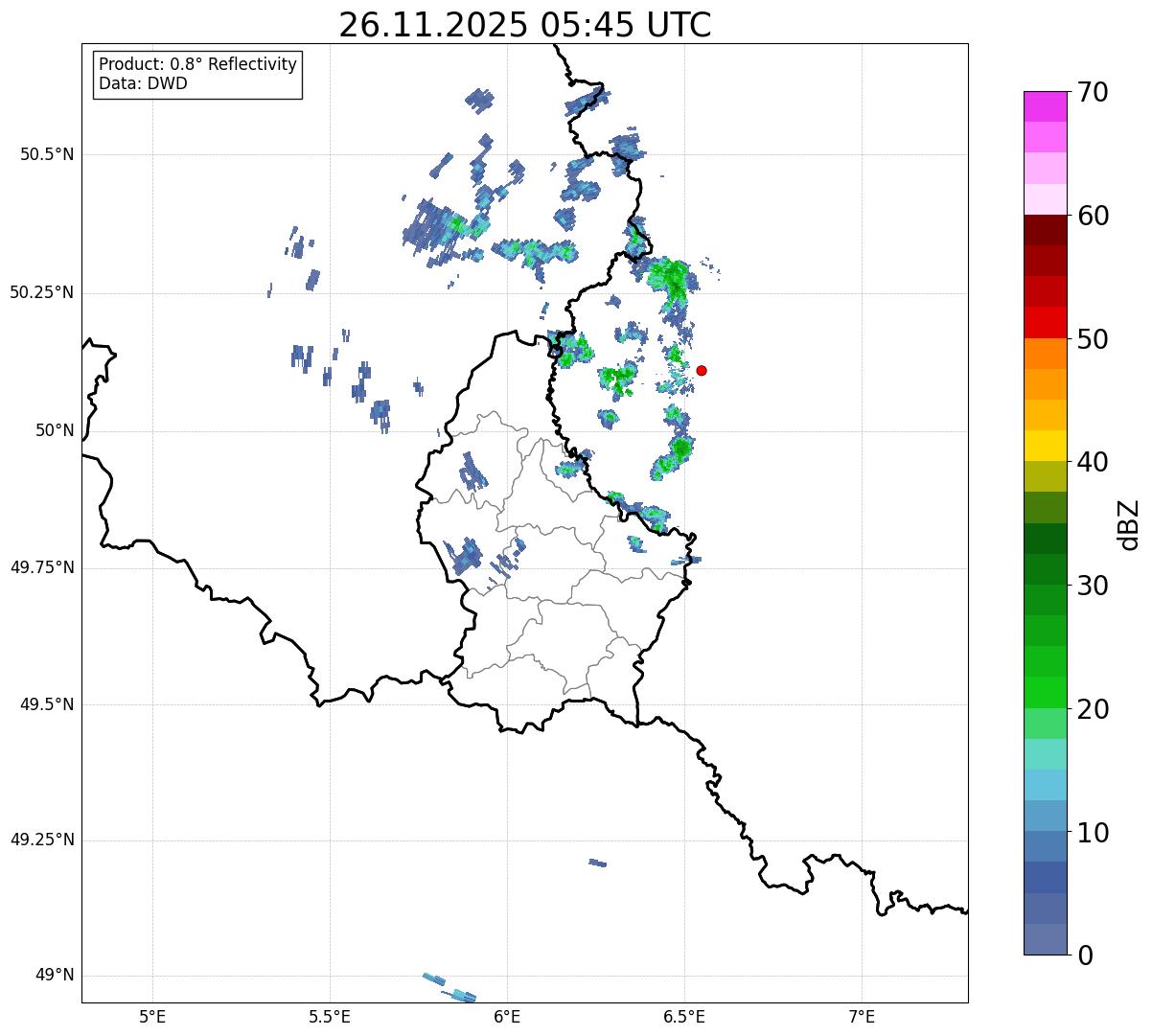Click the red location marker dot
The image size is (1152, 1036).
point(702,370)
